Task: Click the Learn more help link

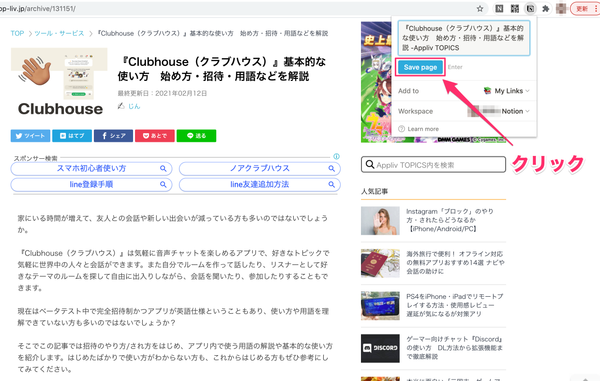Action: click(x=419, y=129)
